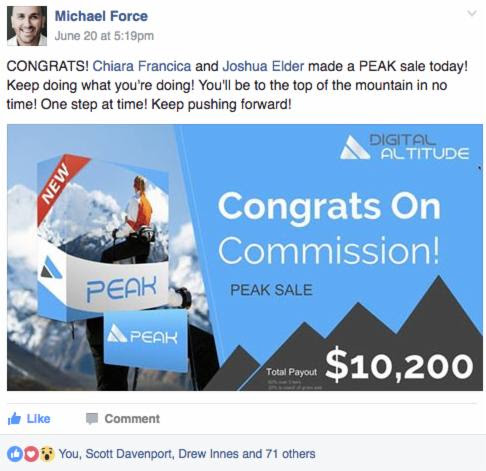This screenshot has height=471, width=486.
Task: Expand the post options chevron
Action: coord(472,13)
